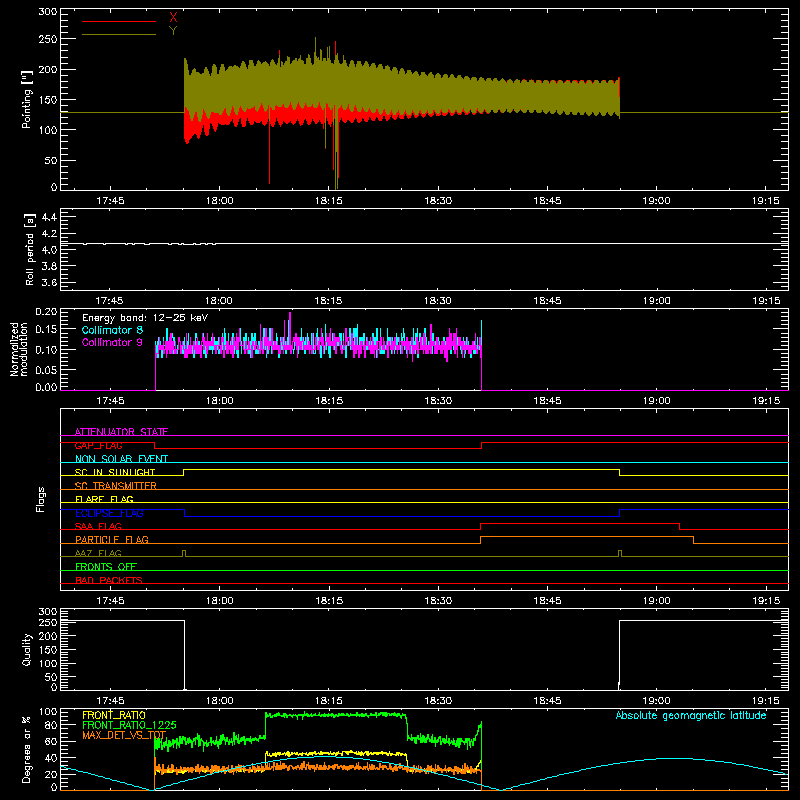This screenshot has height=800, width=800.
Task: Click the Quality axis title
Action: (x=27, y=649)
